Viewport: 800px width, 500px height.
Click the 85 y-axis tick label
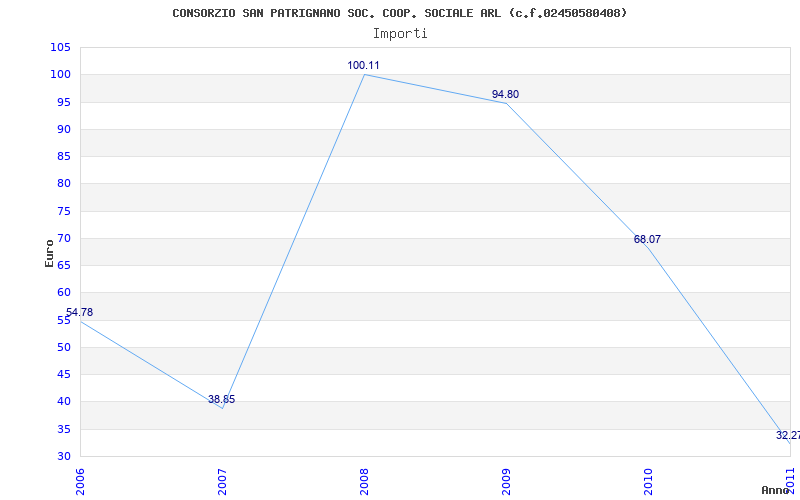[64, 156]
